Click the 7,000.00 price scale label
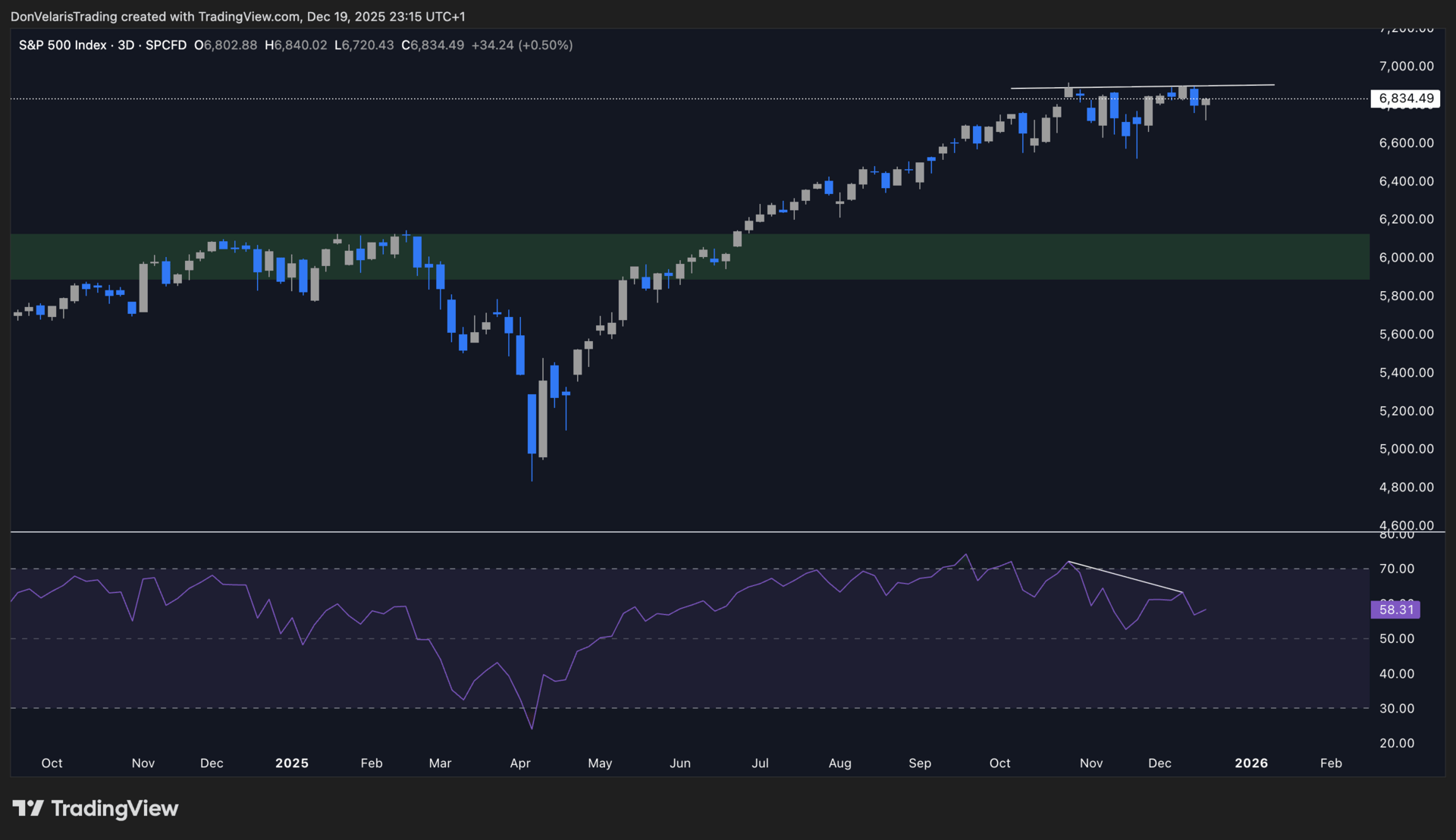This screenshot has height=840, width=1456. coord(1406,67)
